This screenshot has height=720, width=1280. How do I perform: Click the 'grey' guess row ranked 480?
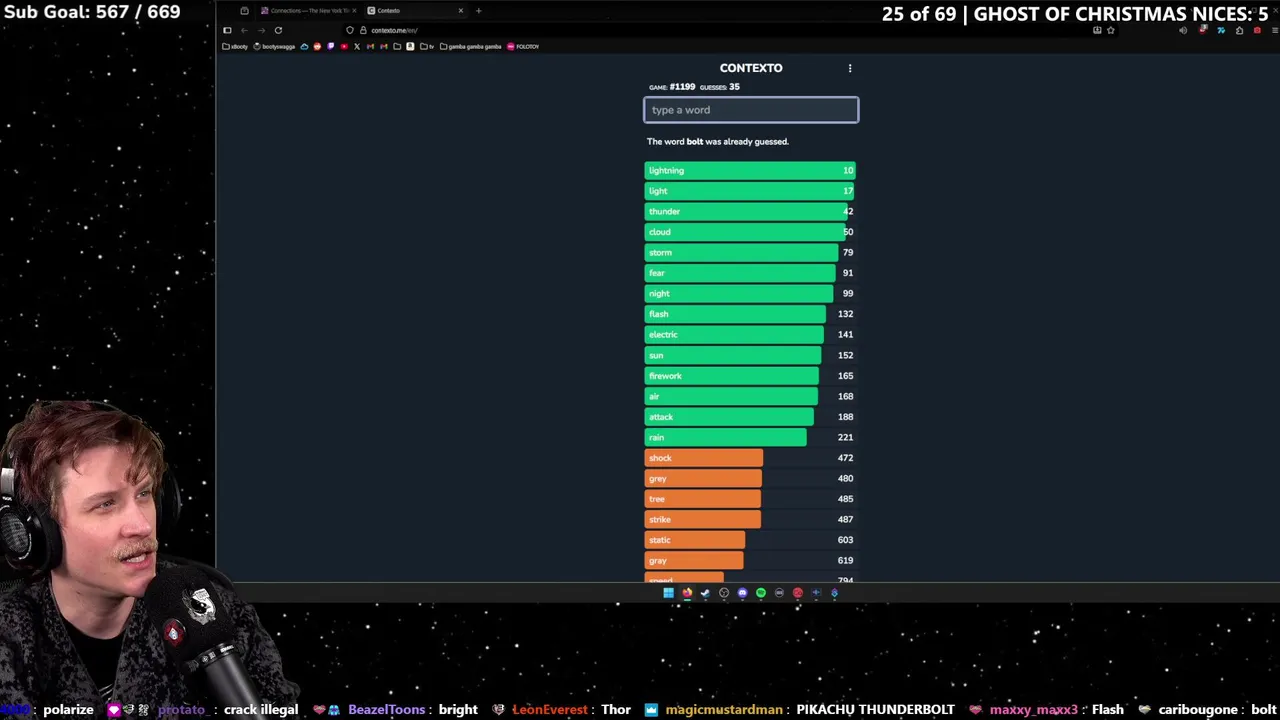[x=750, y=478]
